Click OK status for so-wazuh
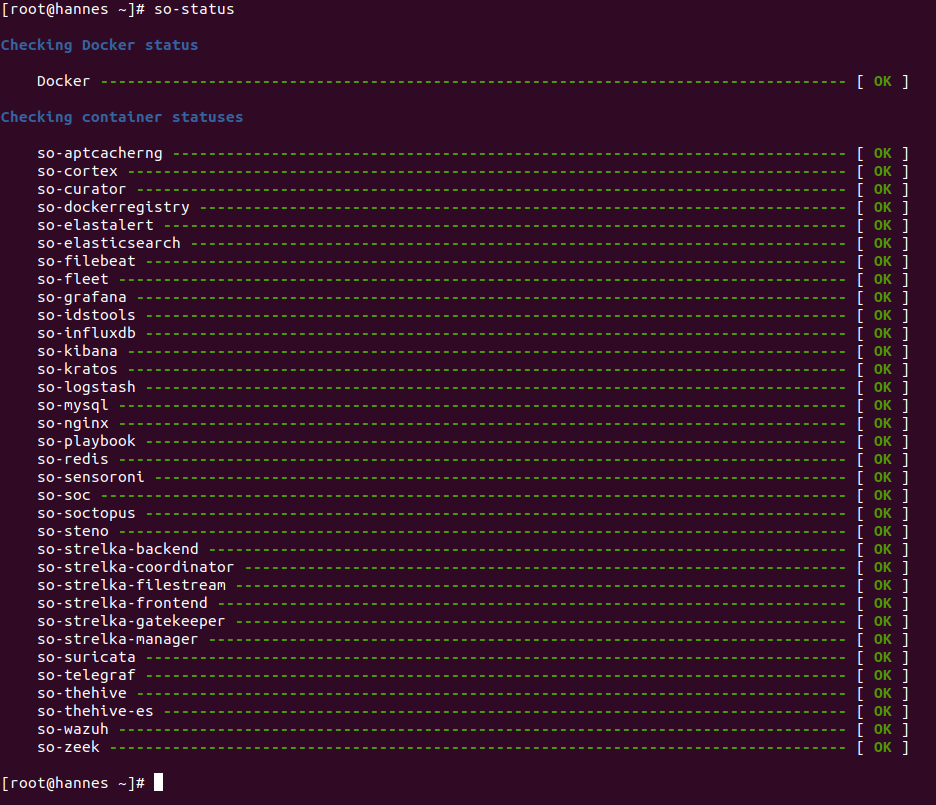 tap(882, 729)
